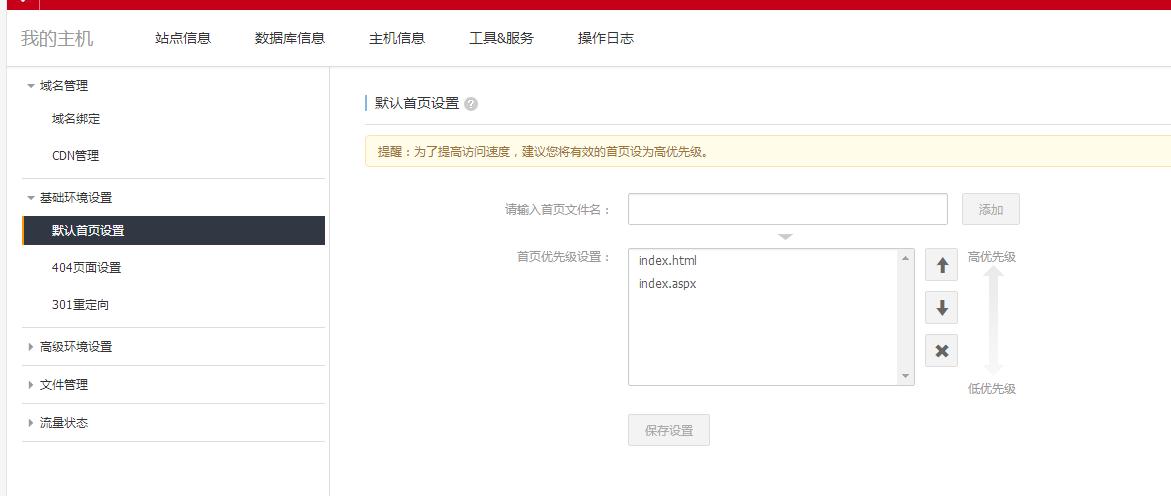Open CDN管理 in the sidebar
The width and height of the screenshot is (1171, 496).
coord(75,156)
